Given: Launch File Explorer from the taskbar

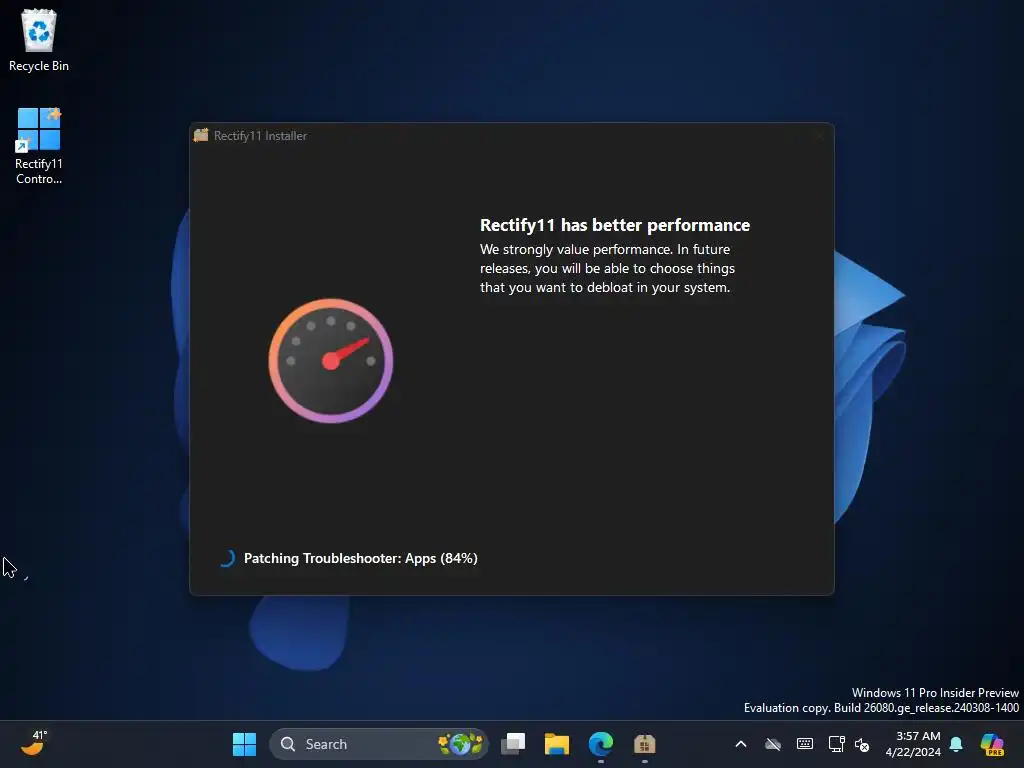Looking at the screenshot, I should pyautogui.click(x=557, y=744).
